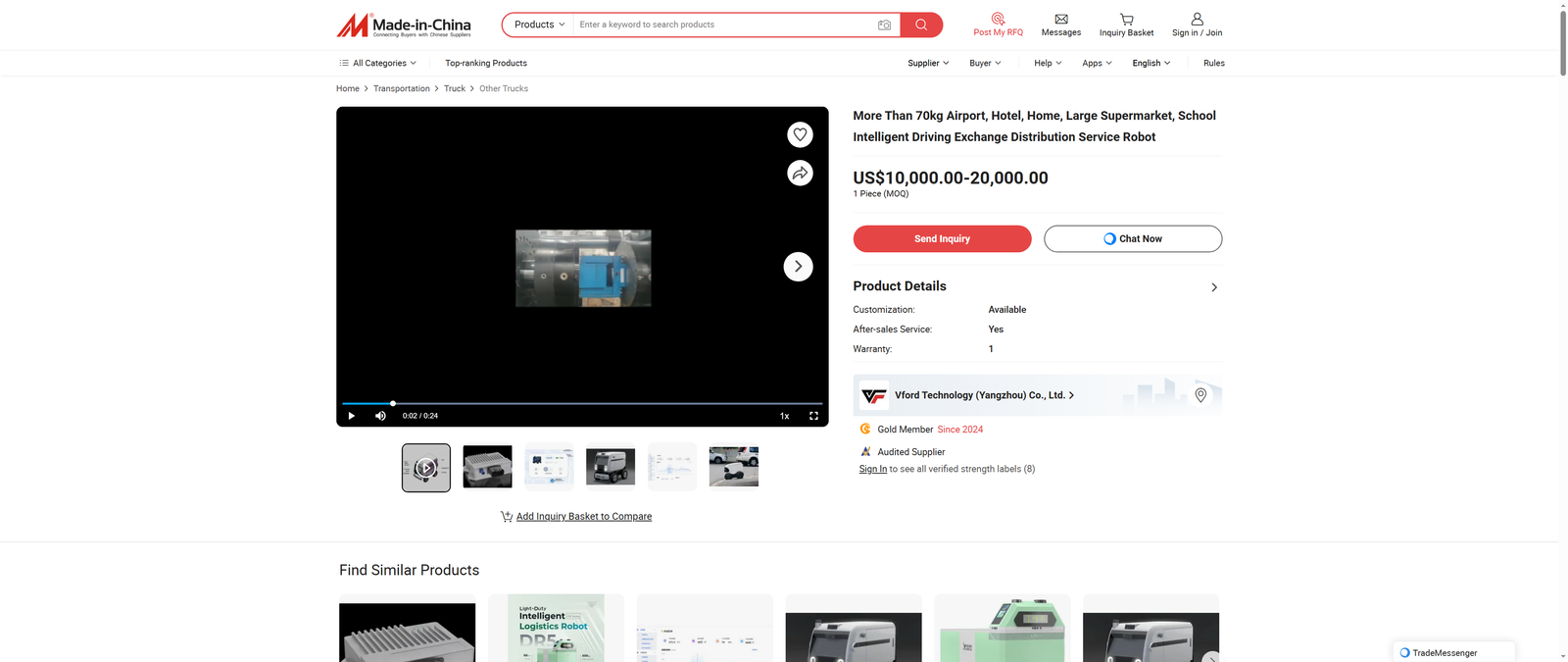Enter fullscreen mode on the video

[813, 416]
